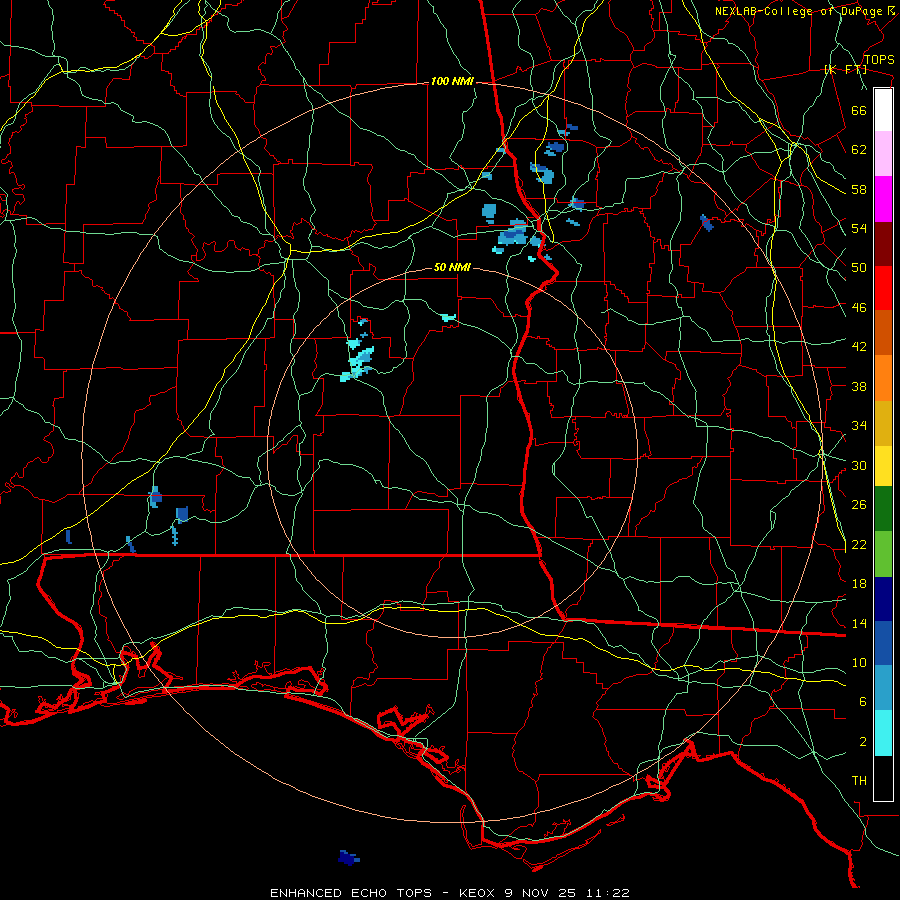
Task: Click the 50 value on the scale
Action: point(859,268)
